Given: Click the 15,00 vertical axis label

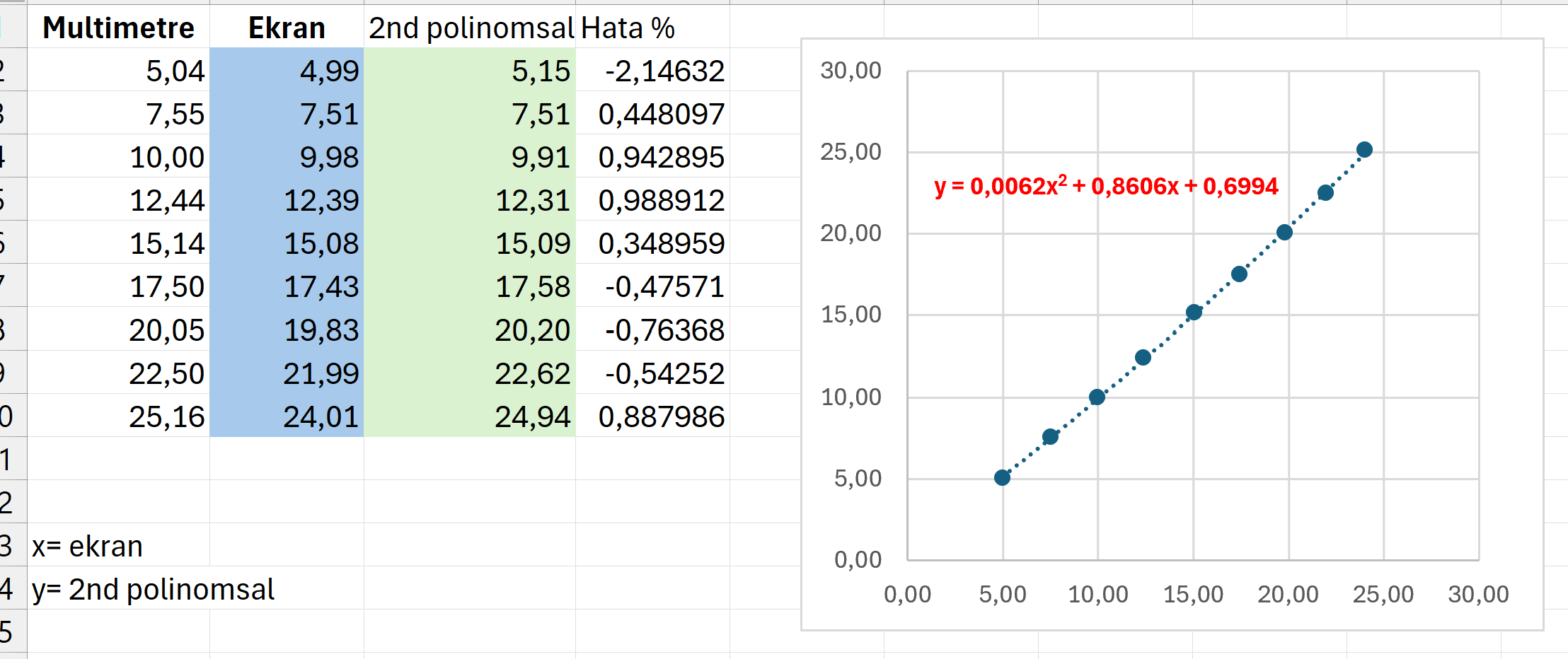Looking at the screenshot, I should click(x=851, y=314).
